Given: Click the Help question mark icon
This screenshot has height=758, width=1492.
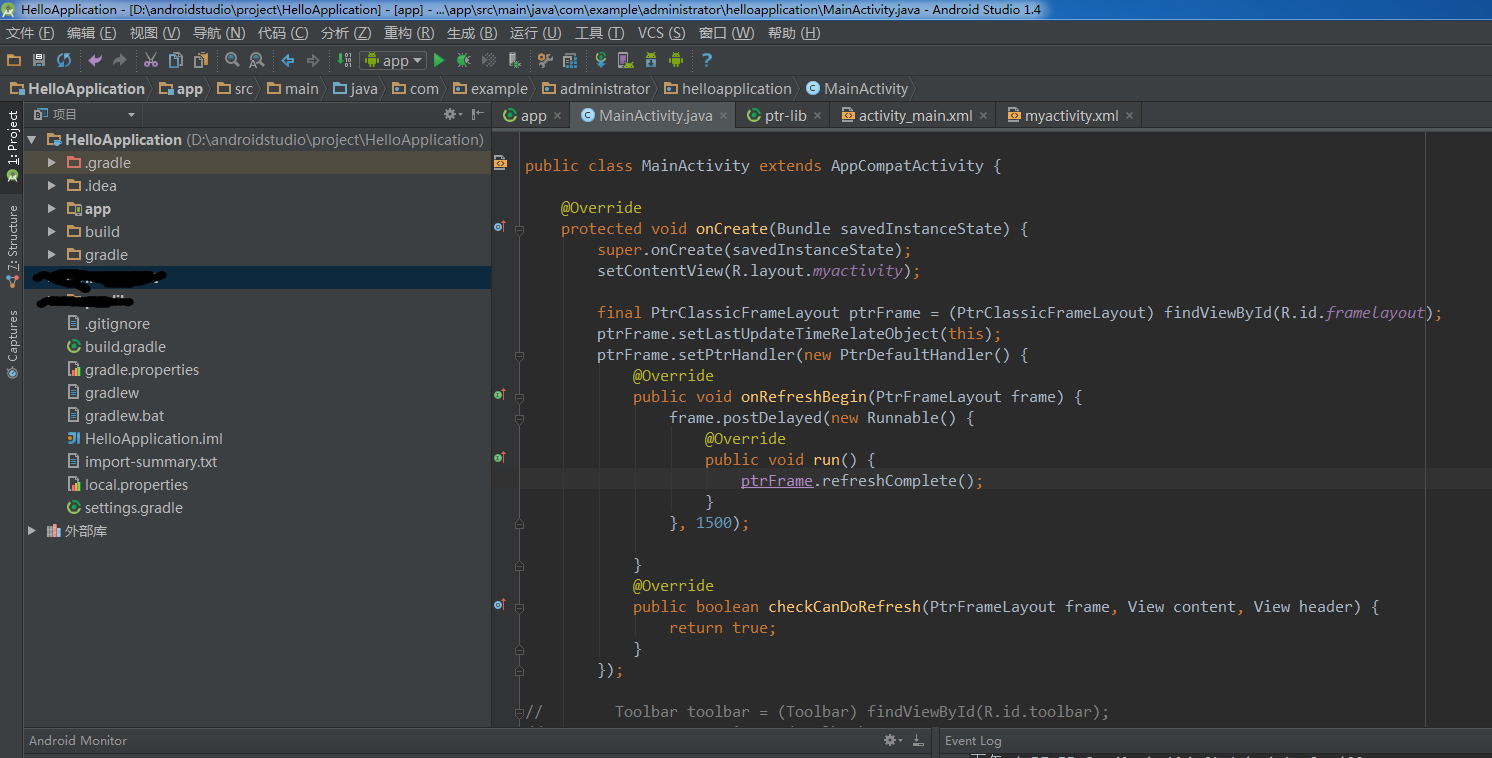Looking at the screenshot, I should [707, 61].
